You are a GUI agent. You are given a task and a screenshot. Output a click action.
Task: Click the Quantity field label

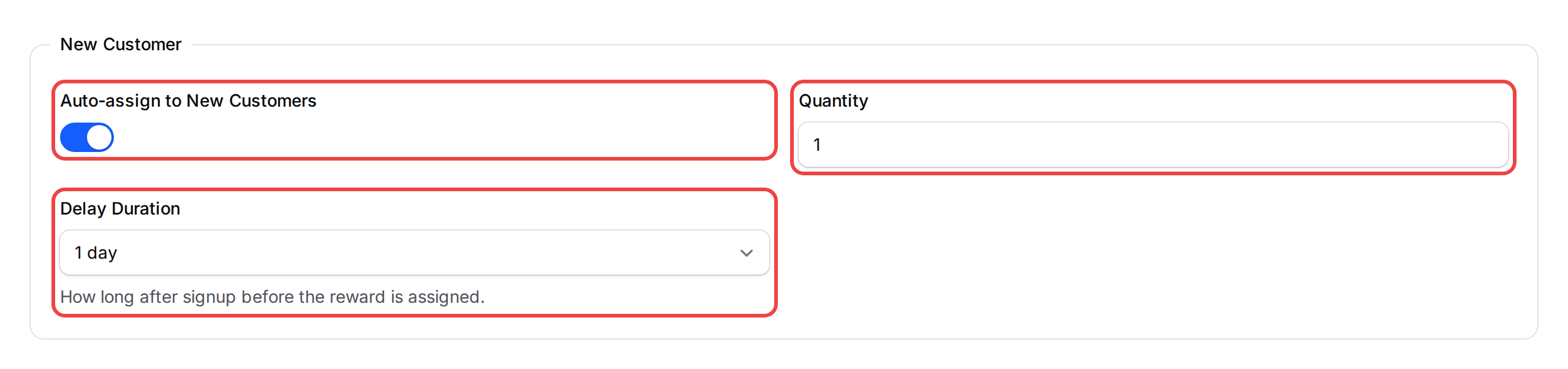834,101
